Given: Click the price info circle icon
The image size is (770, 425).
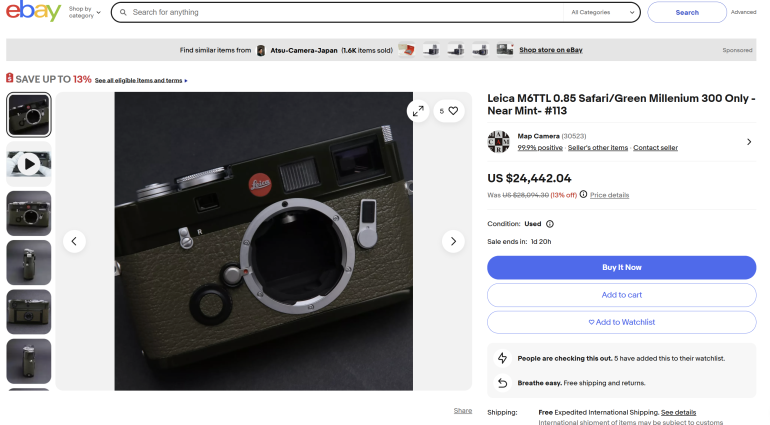Looking at the screenshot, I should pyautogui.click(x=583, y=195).
